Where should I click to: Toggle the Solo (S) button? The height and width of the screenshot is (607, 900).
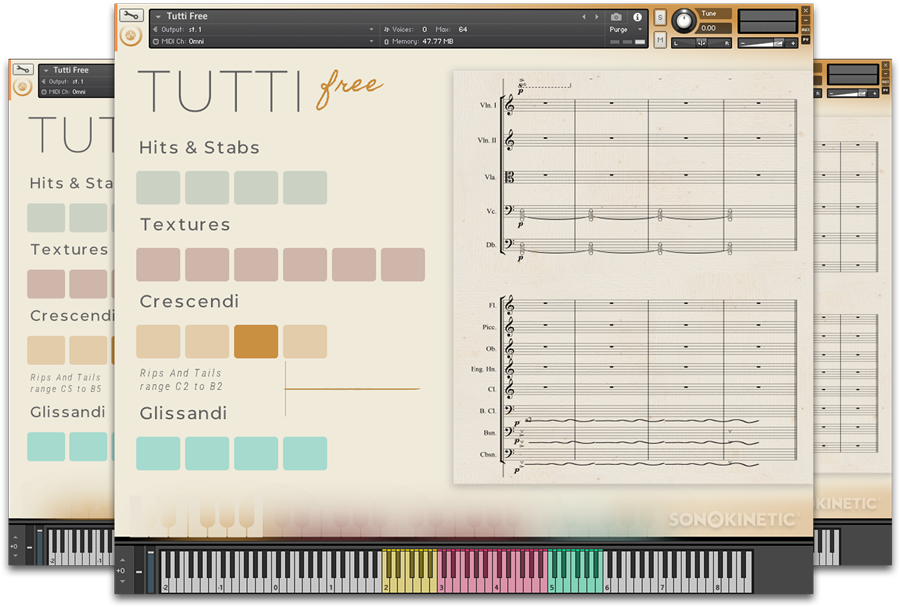(660, 17)
